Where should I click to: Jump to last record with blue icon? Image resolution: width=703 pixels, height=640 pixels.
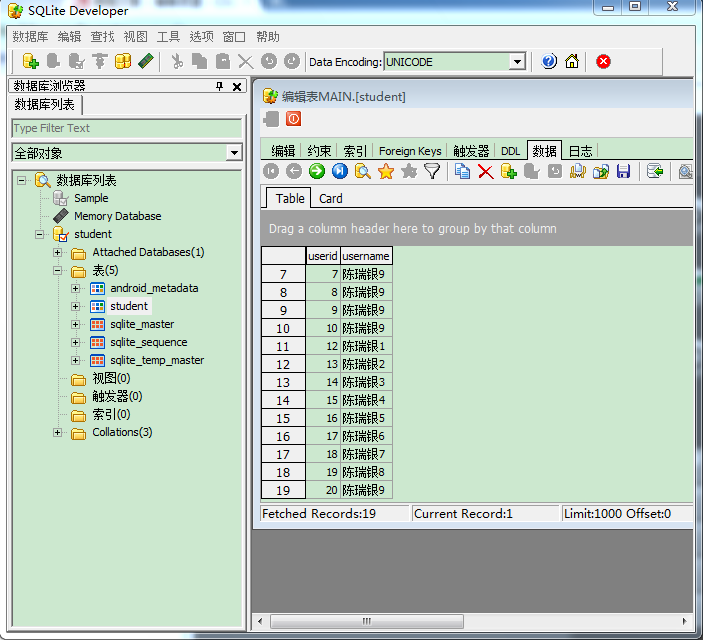click(x=340, y=171)
